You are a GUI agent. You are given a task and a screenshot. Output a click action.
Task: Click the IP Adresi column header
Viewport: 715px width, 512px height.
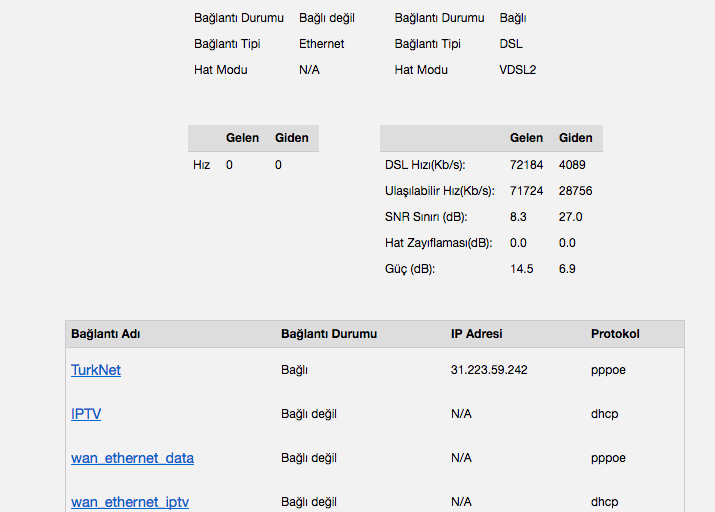click(477, 334)
